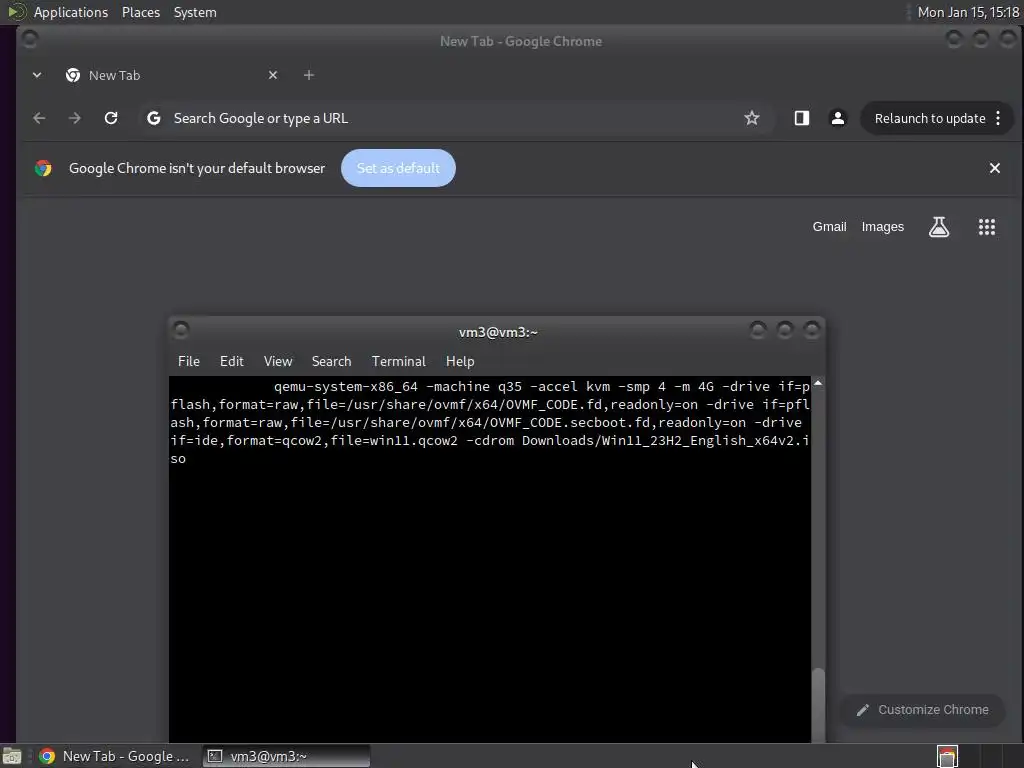Click the terminal title vm3@vm3:~

pos(498,332)
